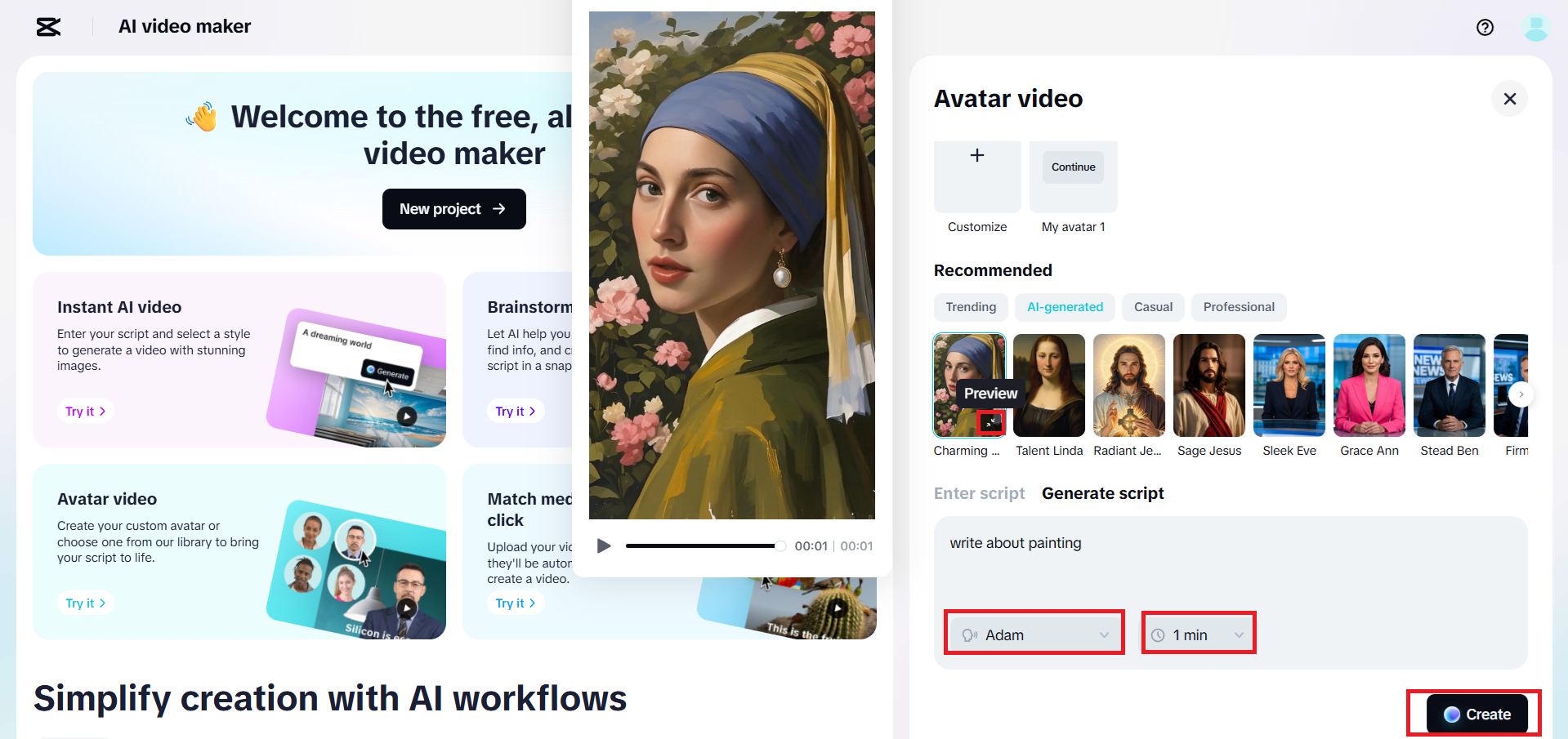Click the clock icon in the duration selector

tap(1157, 634)
